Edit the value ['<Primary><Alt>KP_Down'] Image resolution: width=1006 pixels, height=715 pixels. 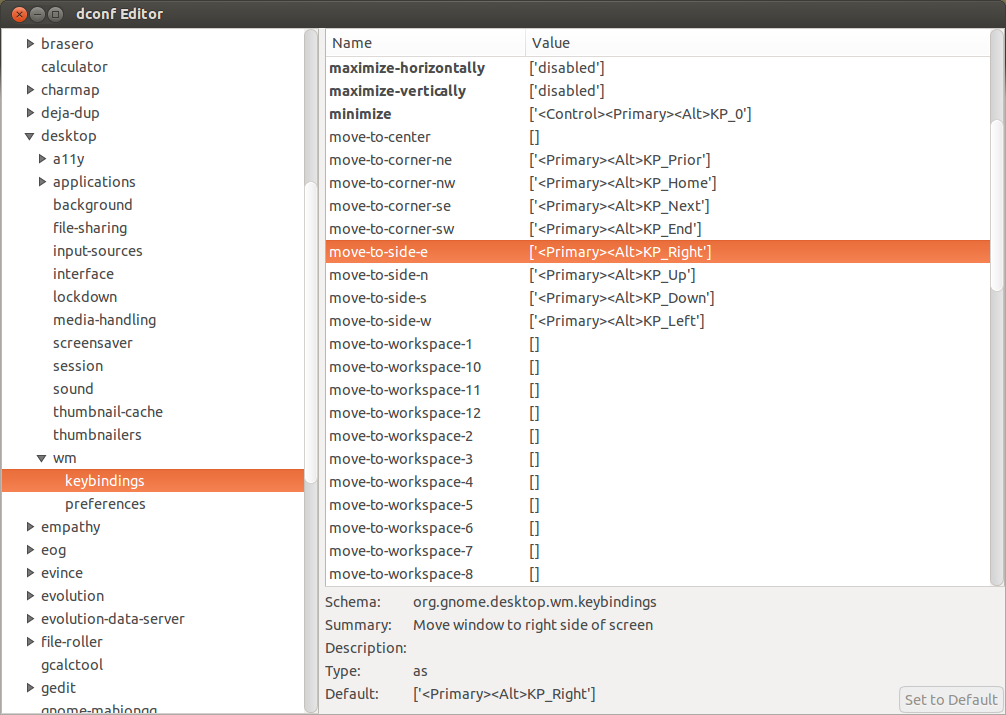(x=621, y=298)
